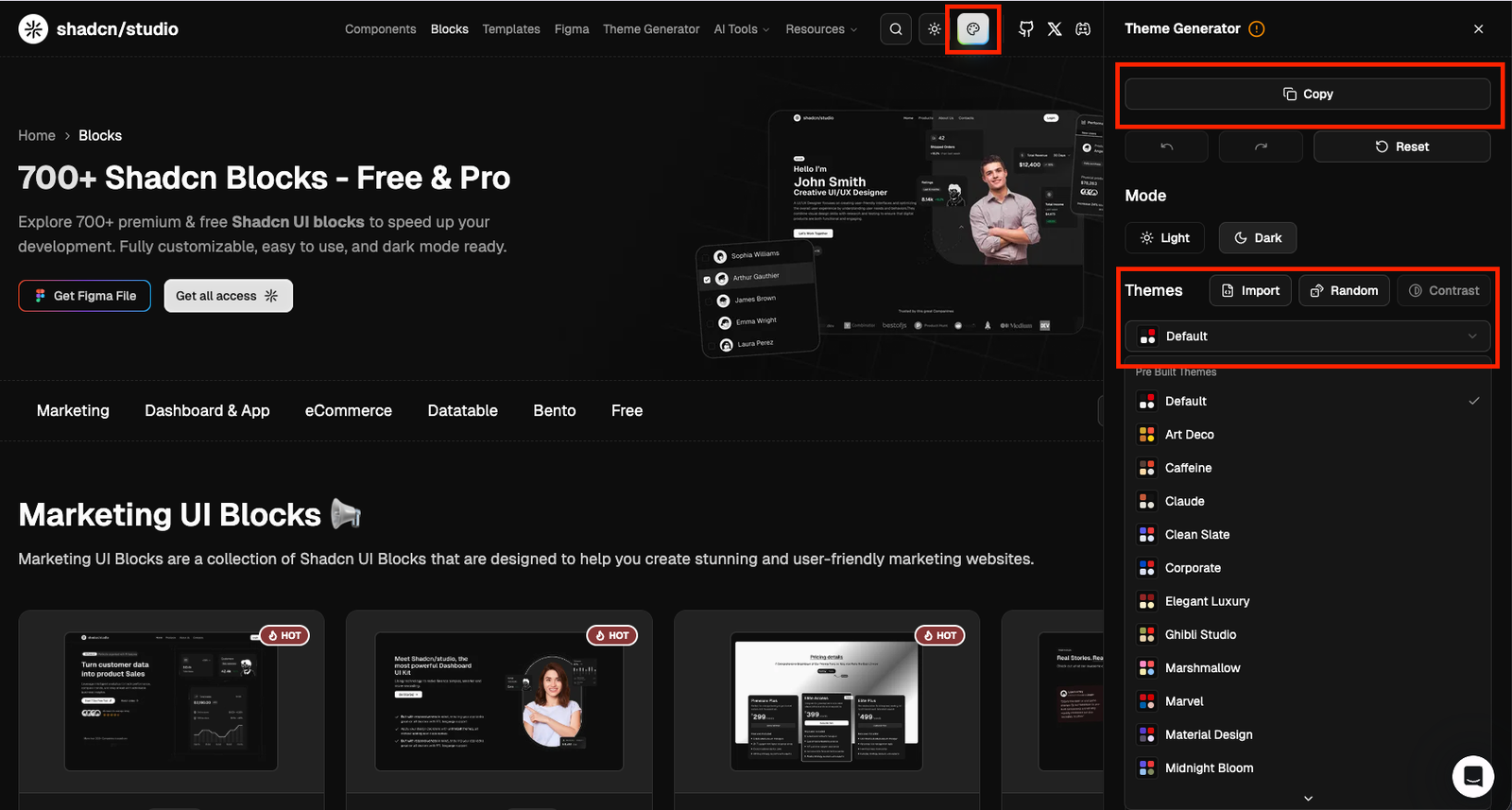This screenshot has width=1512, height=810.
Task: Open the chat support bubble
Action: click(1472, 776)
